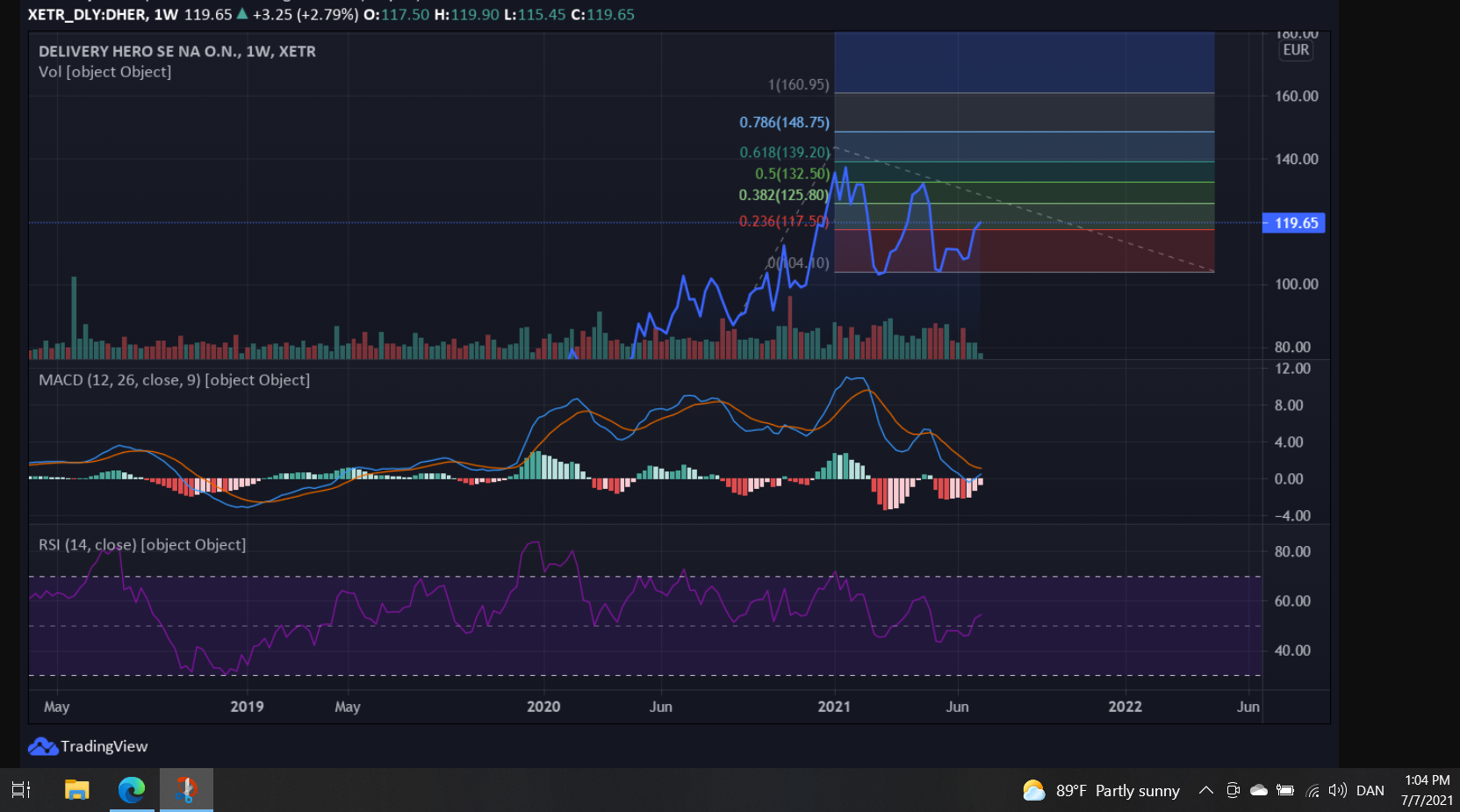Open the volume speaker tray icon
1460x812 pixels.
(1337, 790)
